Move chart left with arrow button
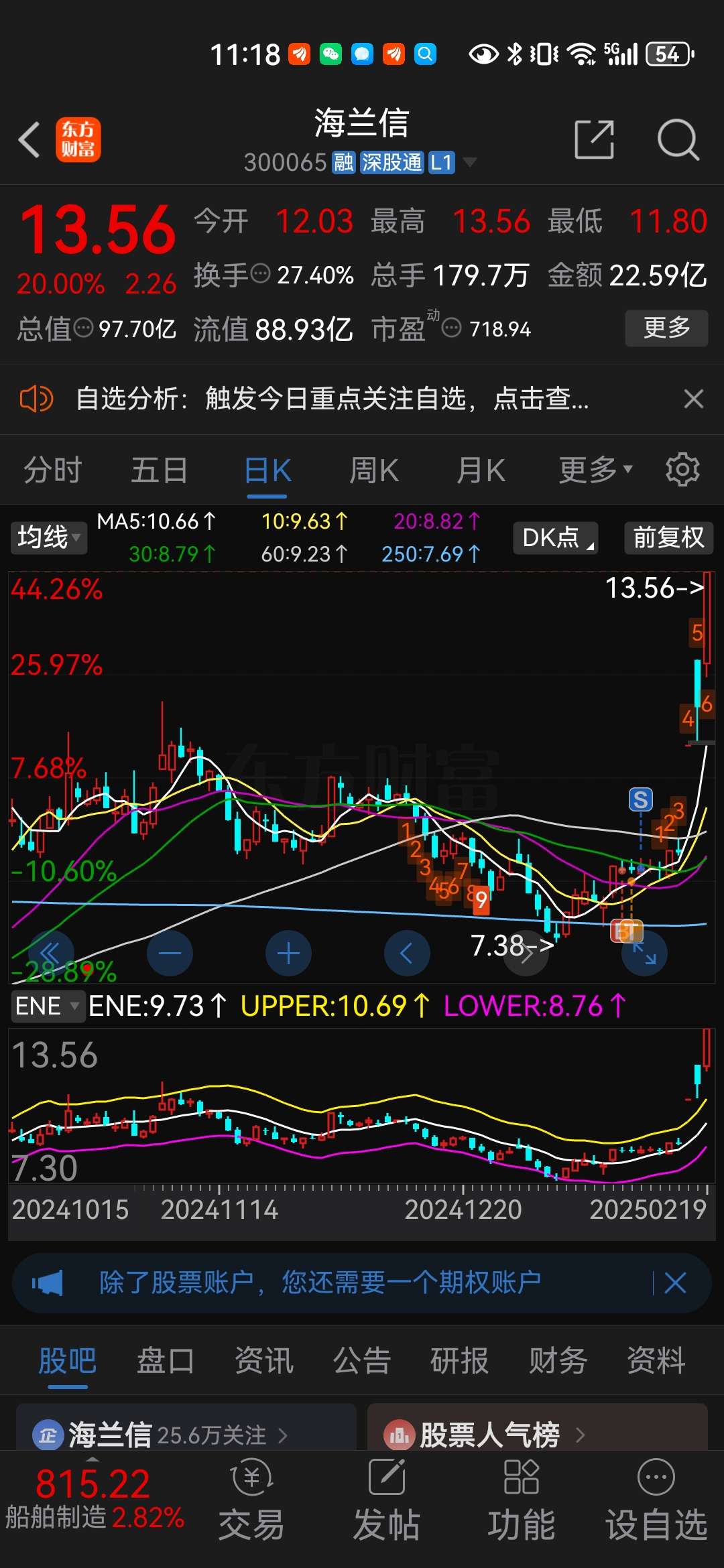 407,953
